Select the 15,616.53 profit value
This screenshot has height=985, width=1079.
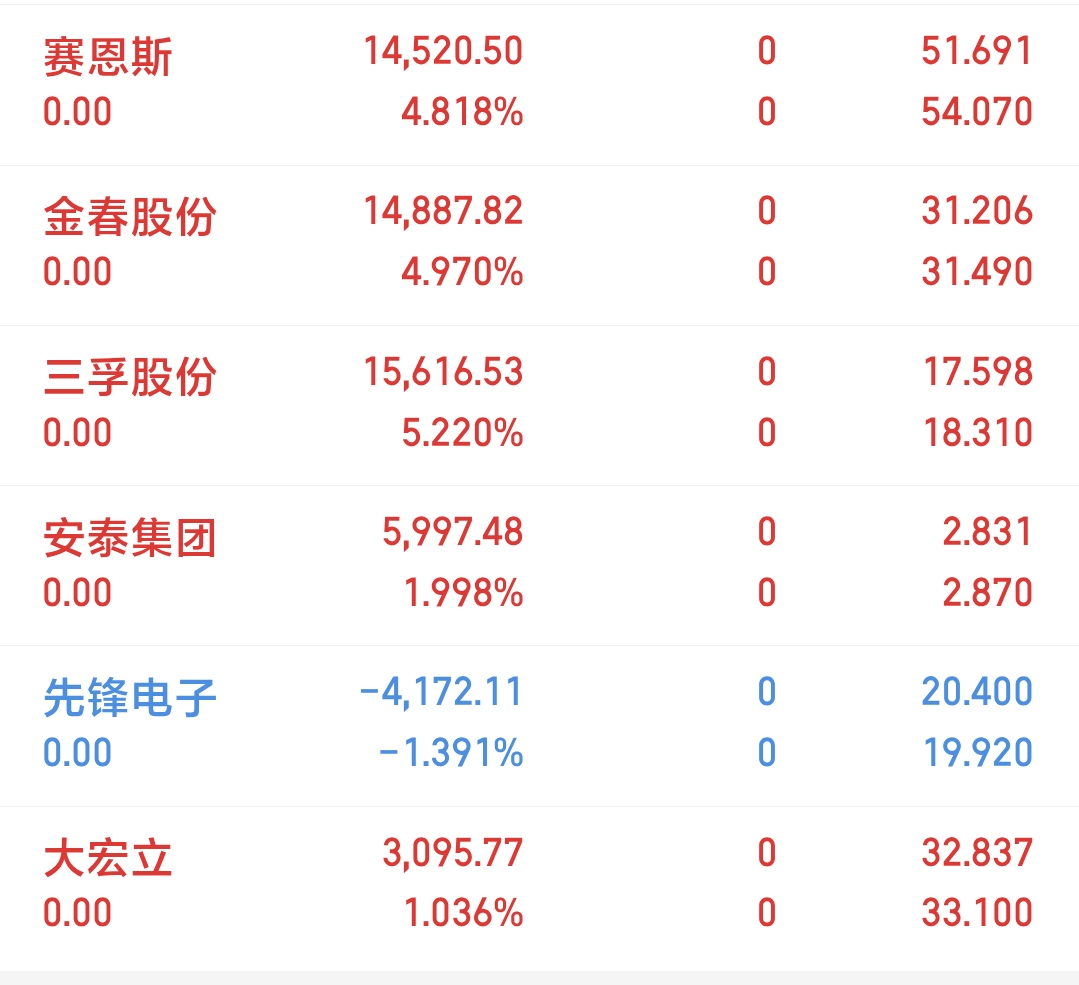(443, 372)
